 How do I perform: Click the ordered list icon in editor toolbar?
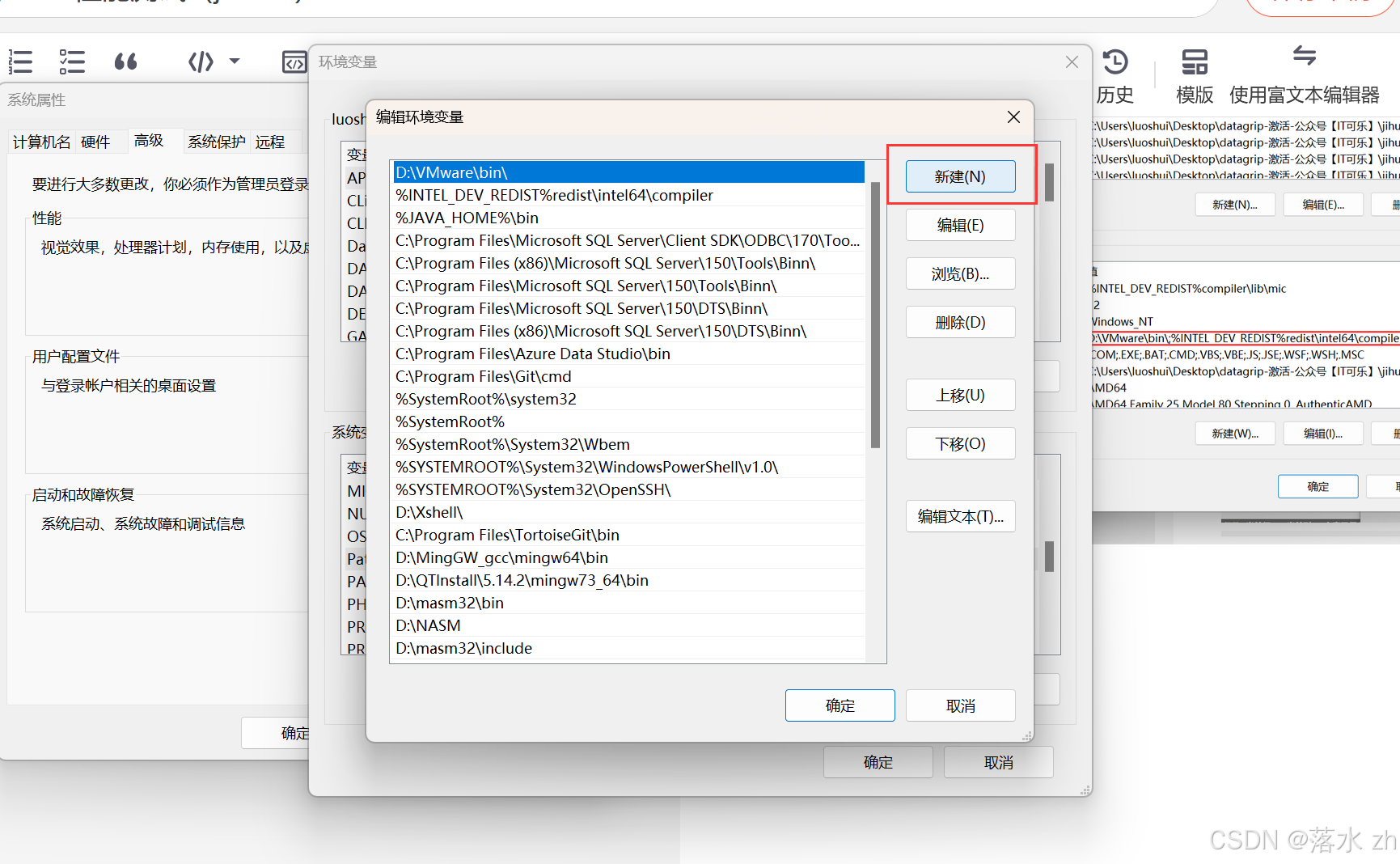[20, 61]
